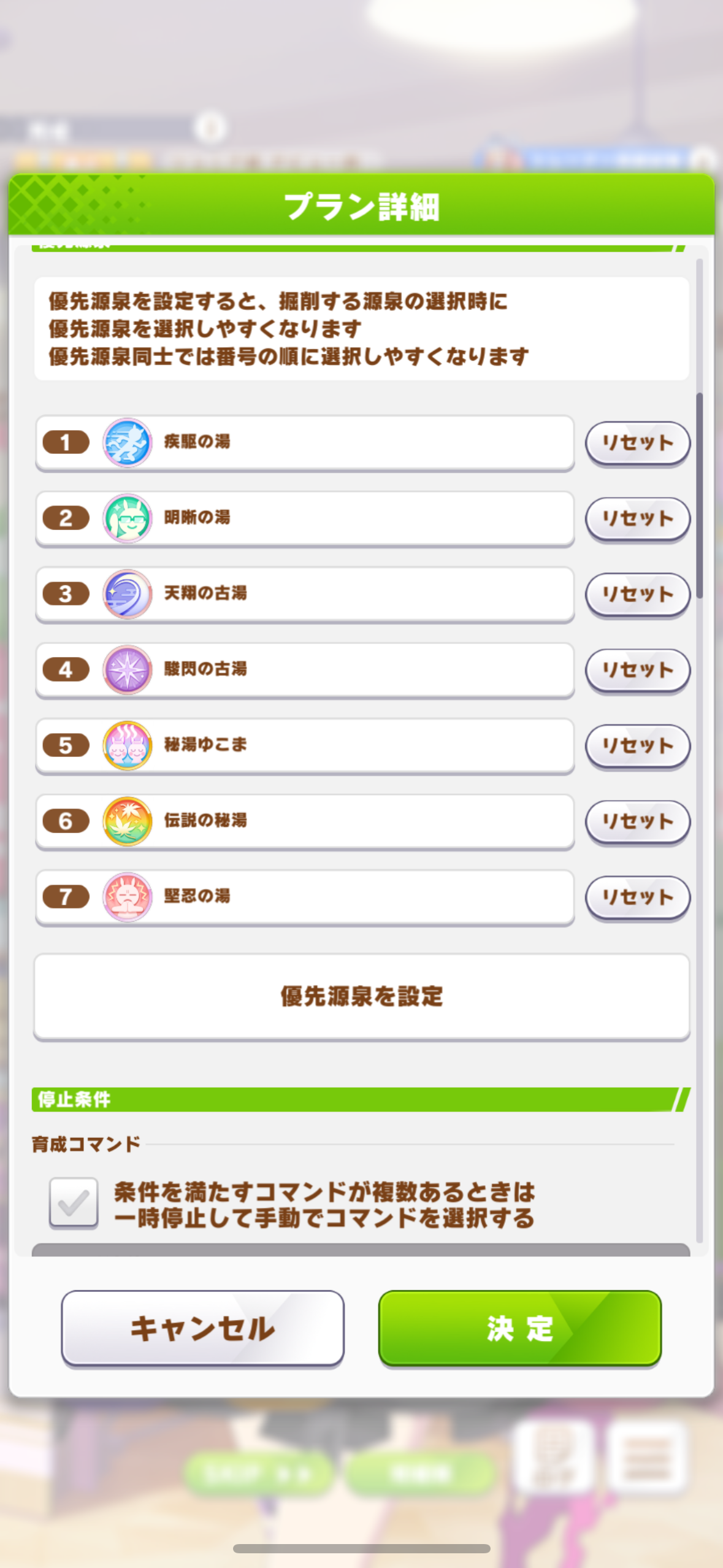Reset priority slot 7 堅忍の湯

click(637, 897)
